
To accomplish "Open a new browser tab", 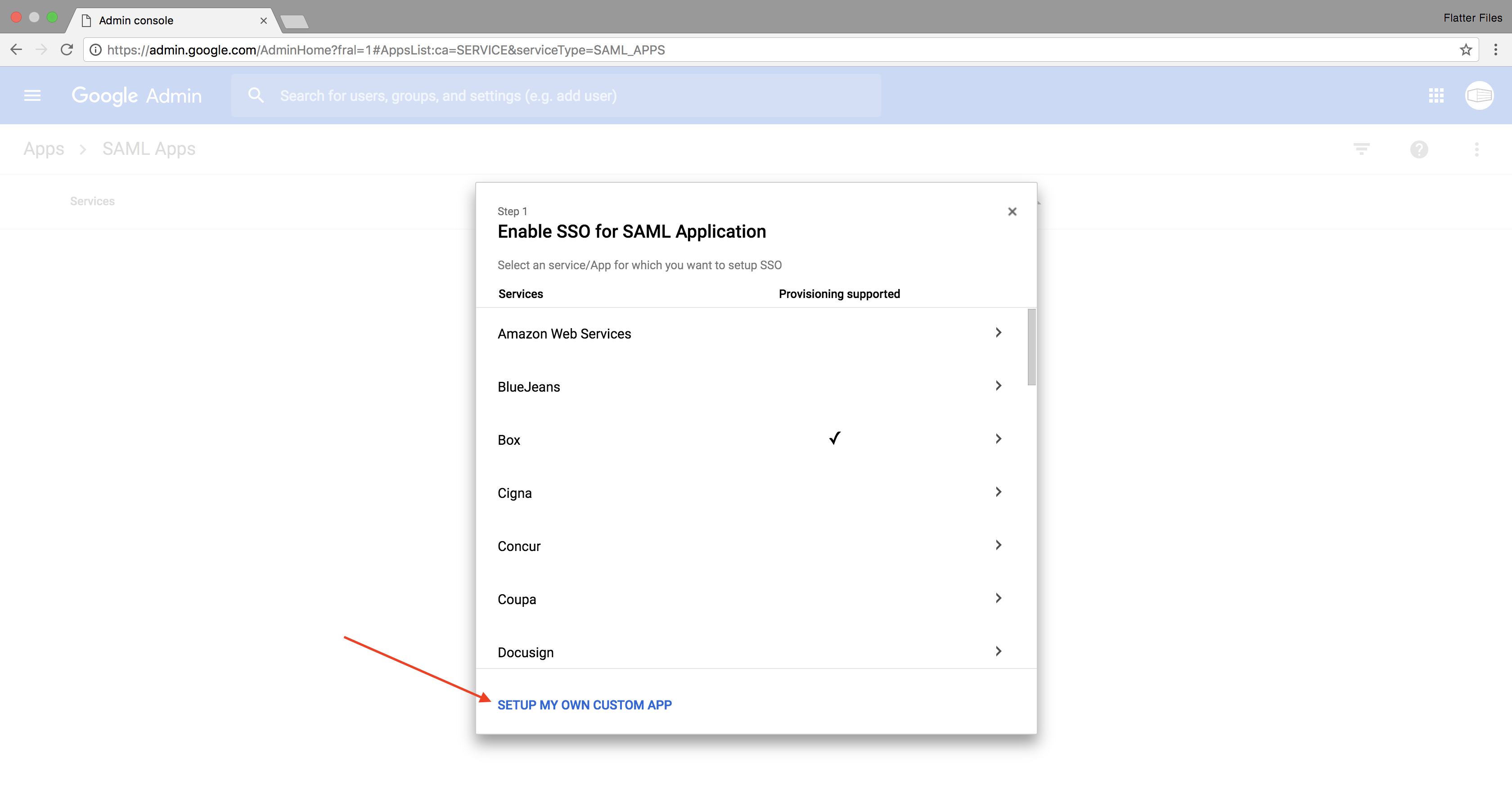I will point(294,23).
